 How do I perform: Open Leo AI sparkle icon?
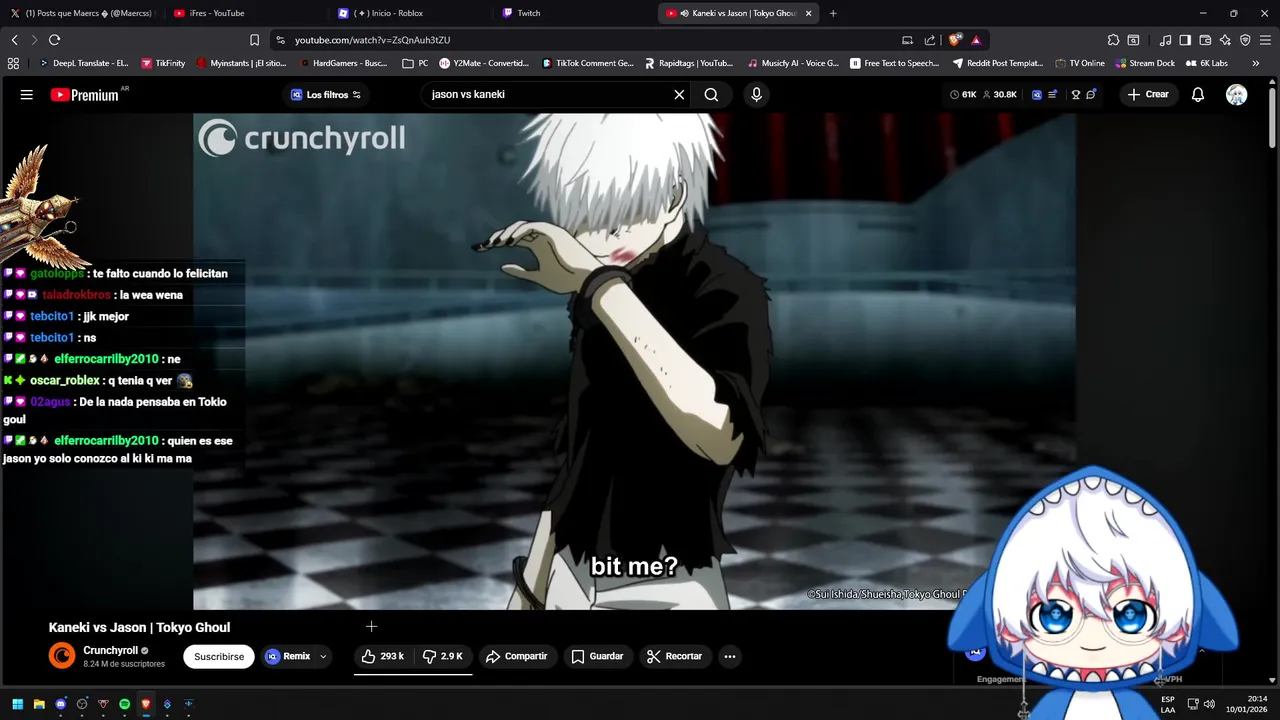pos(1225,40)
